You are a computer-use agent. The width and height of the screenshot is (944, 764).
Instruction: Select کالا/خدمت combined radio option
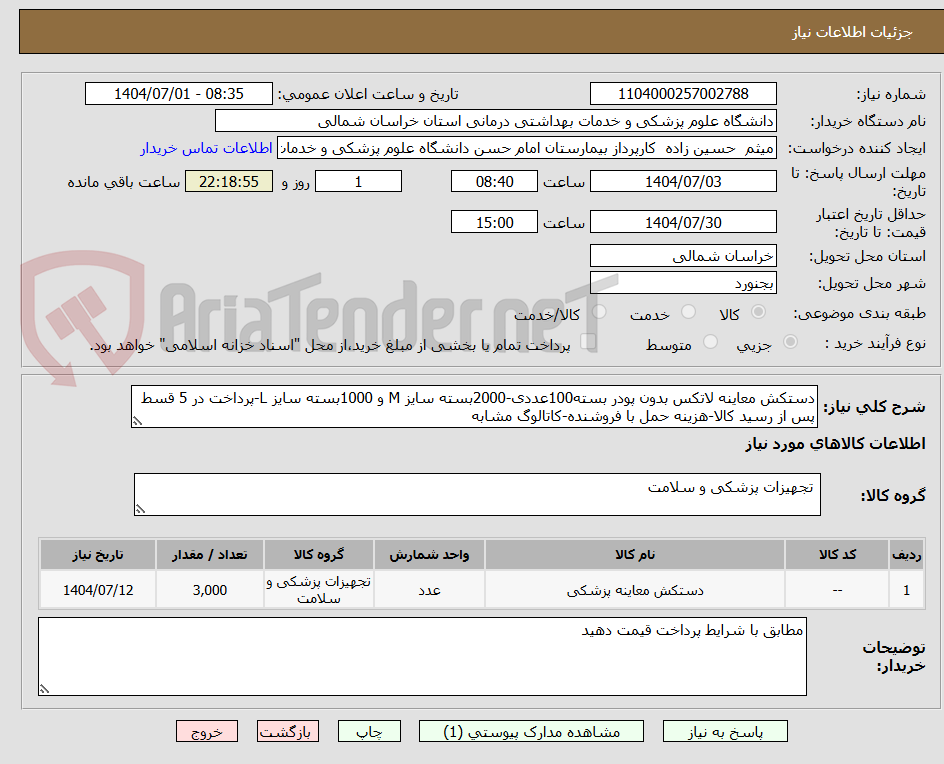(x=600, y=310)
